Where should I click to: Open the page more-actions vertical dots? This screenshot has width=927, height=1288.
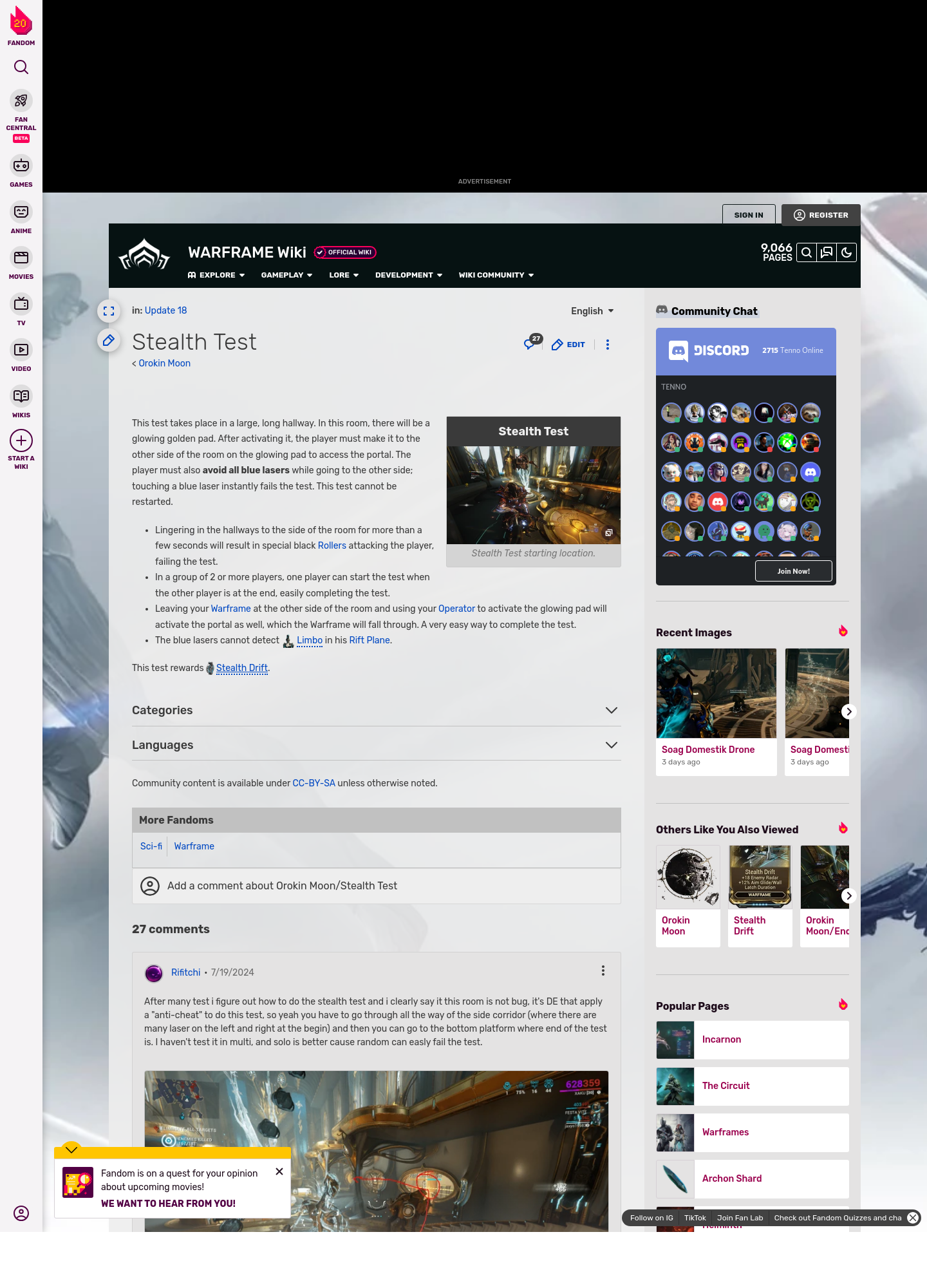click(x=608, y=345)
